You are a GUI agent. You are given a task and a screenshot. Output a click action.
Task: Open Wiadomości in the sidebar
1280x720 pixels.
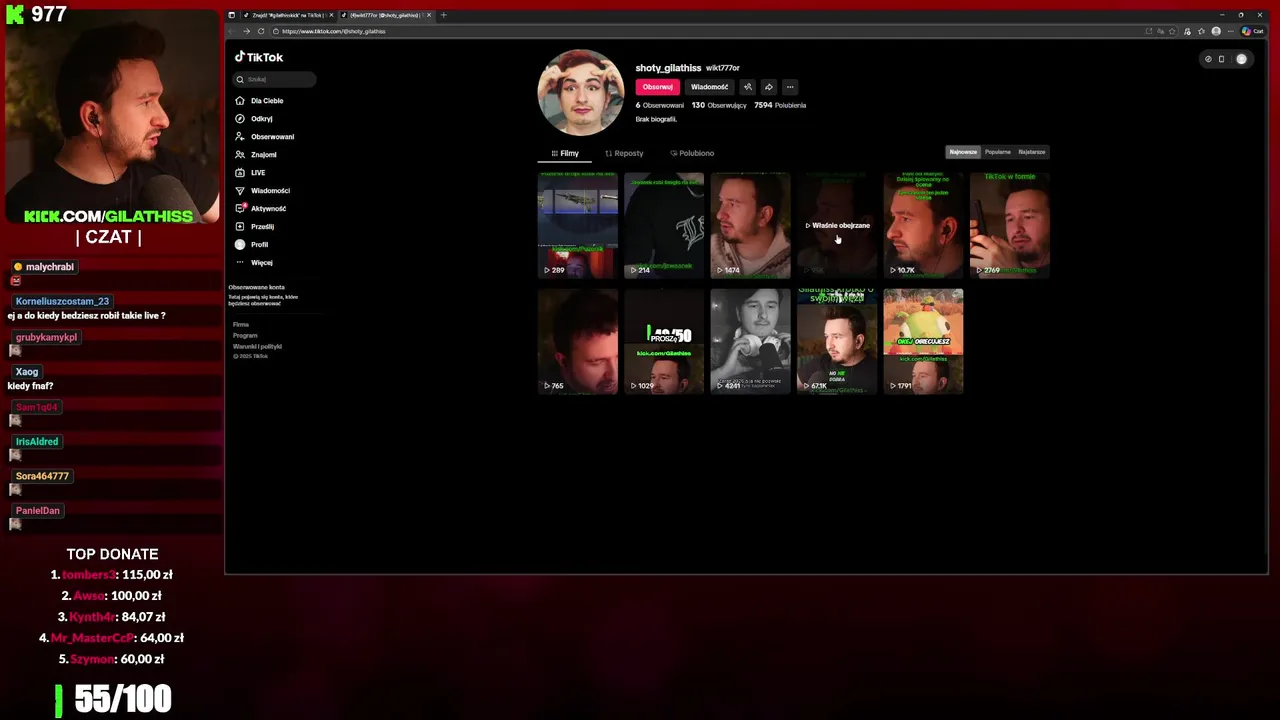(263, 191)
